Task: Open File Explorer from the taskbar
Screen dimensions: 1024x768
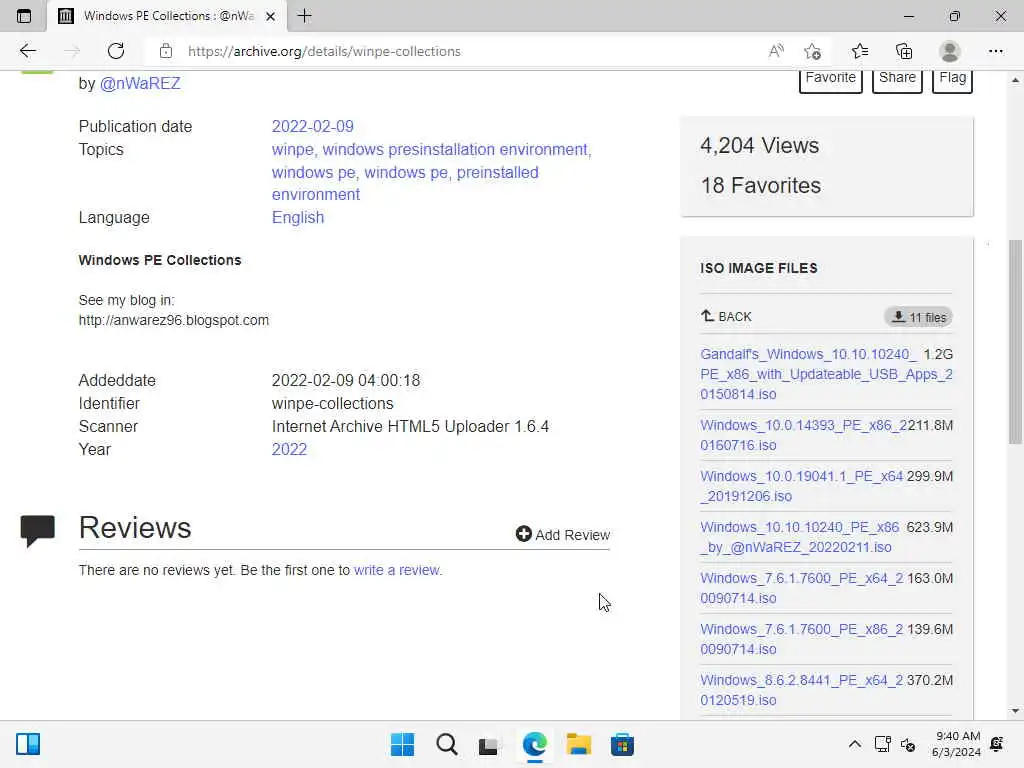Action: tap(579, 744)
